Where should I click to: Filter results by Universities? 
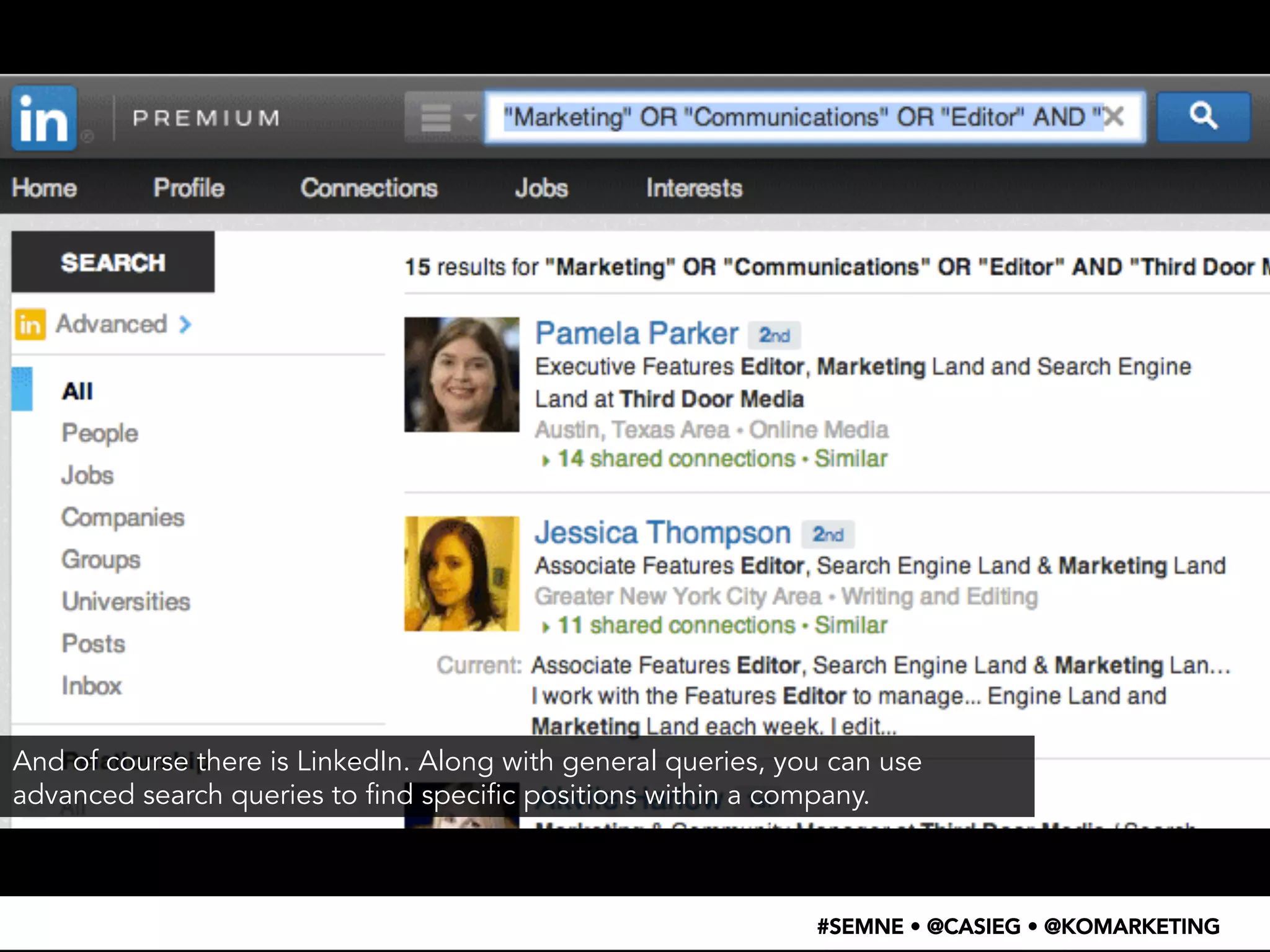pos(126,602)
